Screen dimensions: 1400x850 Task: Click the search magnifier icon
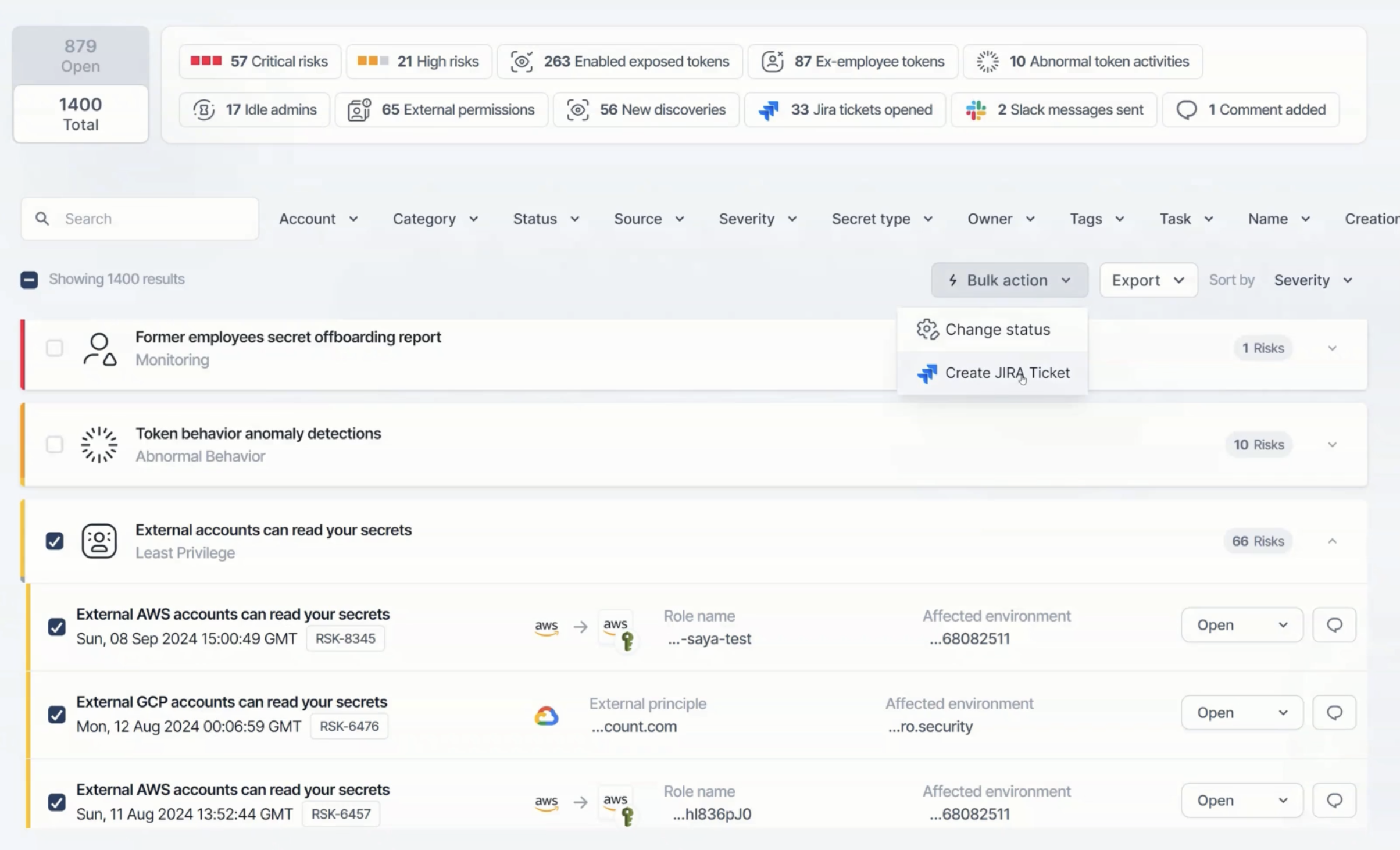tap(42, 219)
